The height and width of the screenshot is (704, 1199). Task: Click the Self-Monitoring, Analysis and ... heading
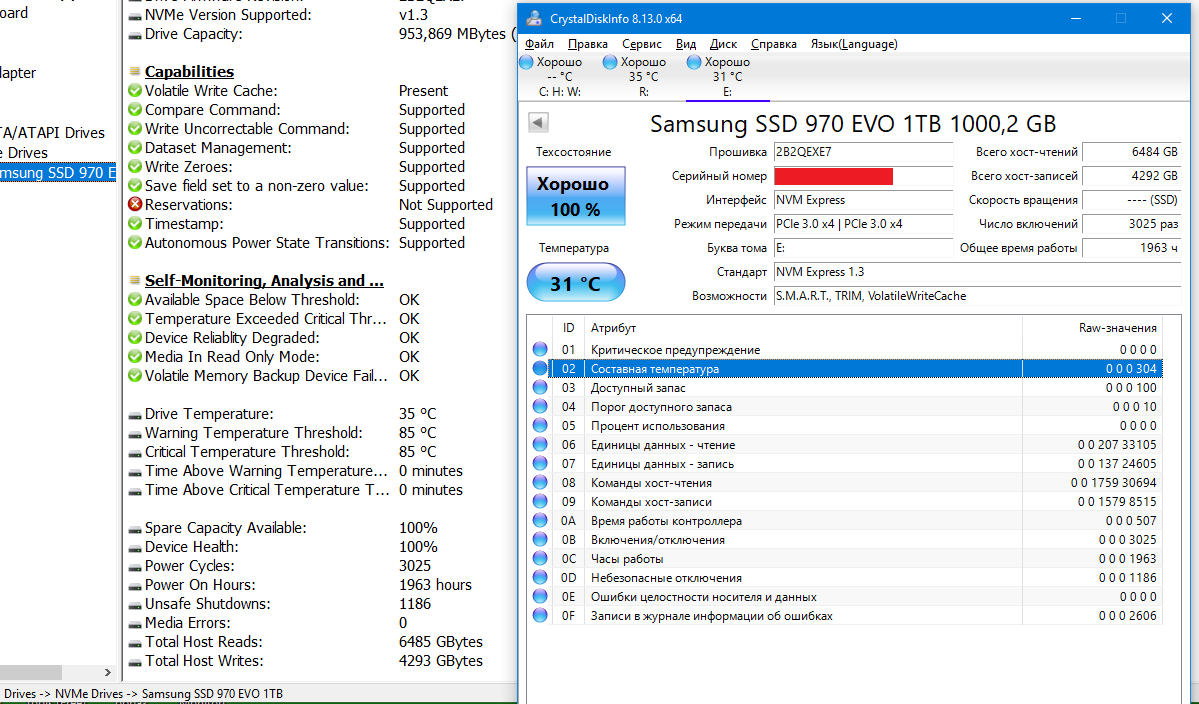point(264,281)
